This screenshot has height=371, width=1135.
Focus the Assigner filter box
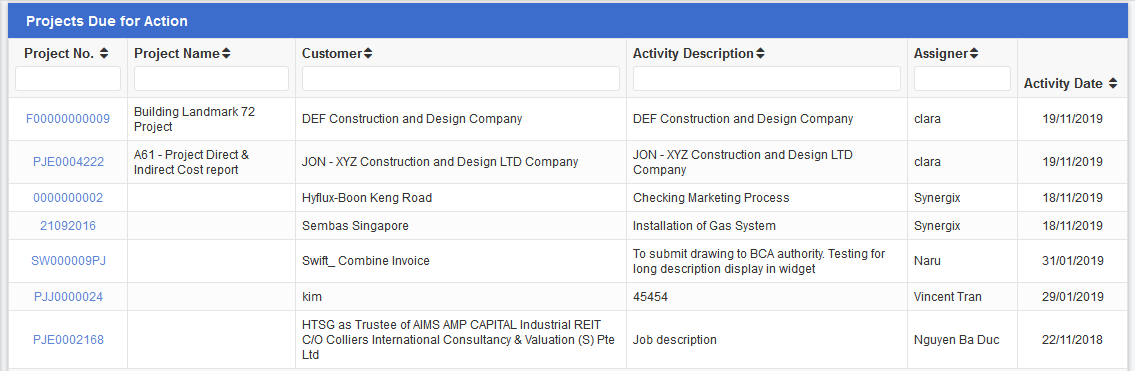click(962, 79)
